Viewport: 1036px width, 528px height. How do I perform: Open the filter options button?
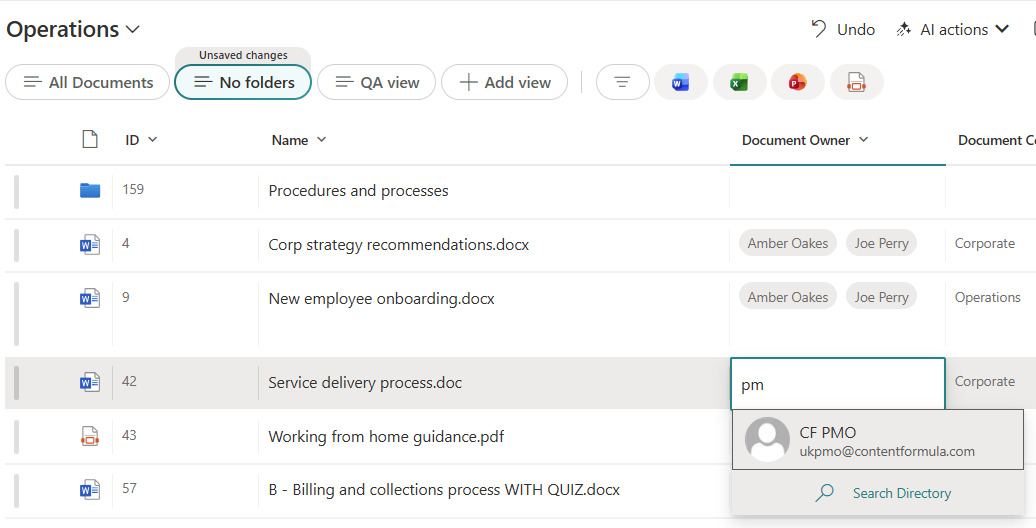[622, 83]
